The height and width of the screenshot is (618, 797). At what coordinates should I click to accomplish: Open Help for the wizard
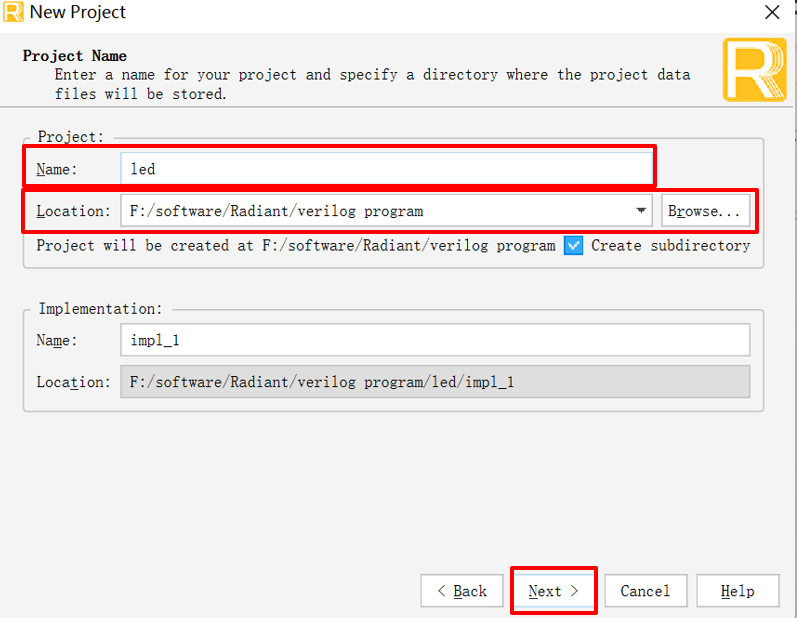tap(738, 591)
